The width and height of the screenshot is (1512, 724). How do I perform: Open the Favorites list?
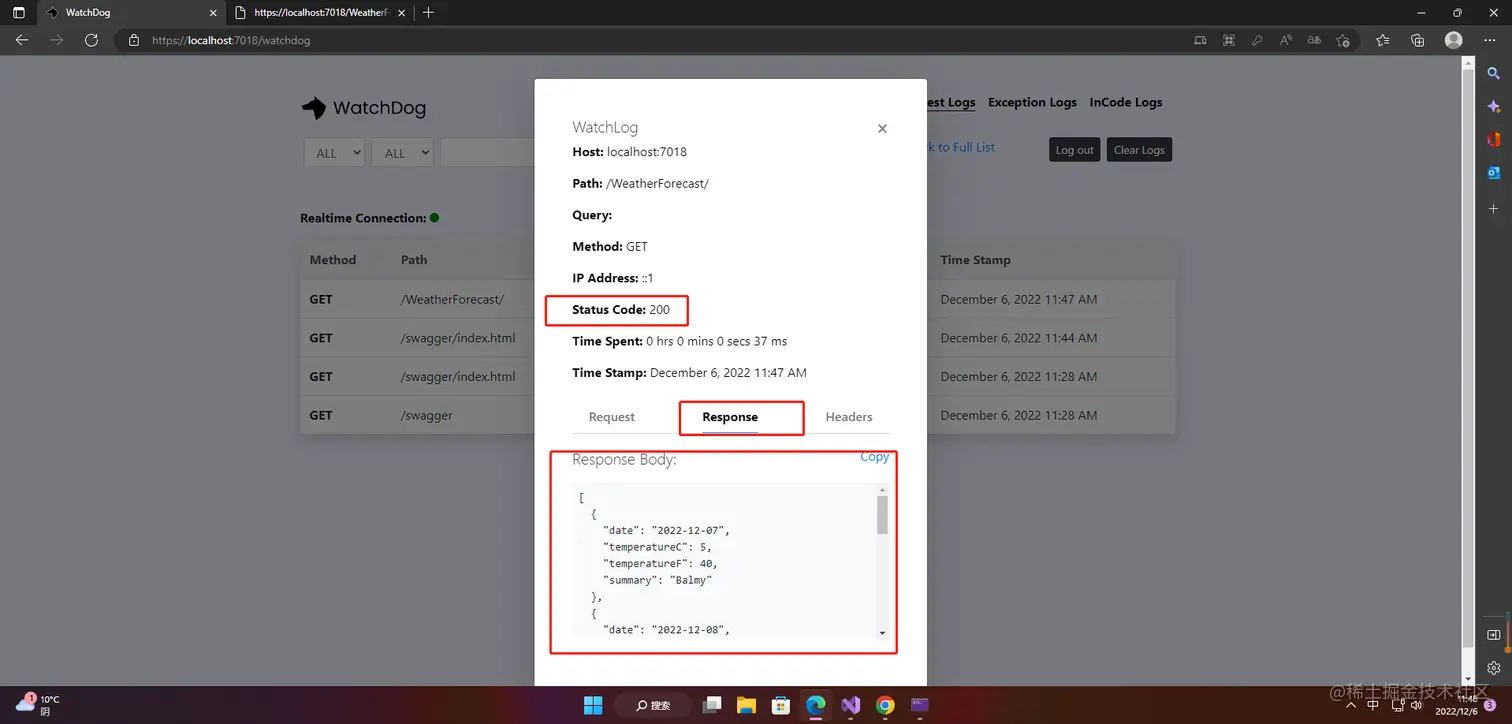1382,40
